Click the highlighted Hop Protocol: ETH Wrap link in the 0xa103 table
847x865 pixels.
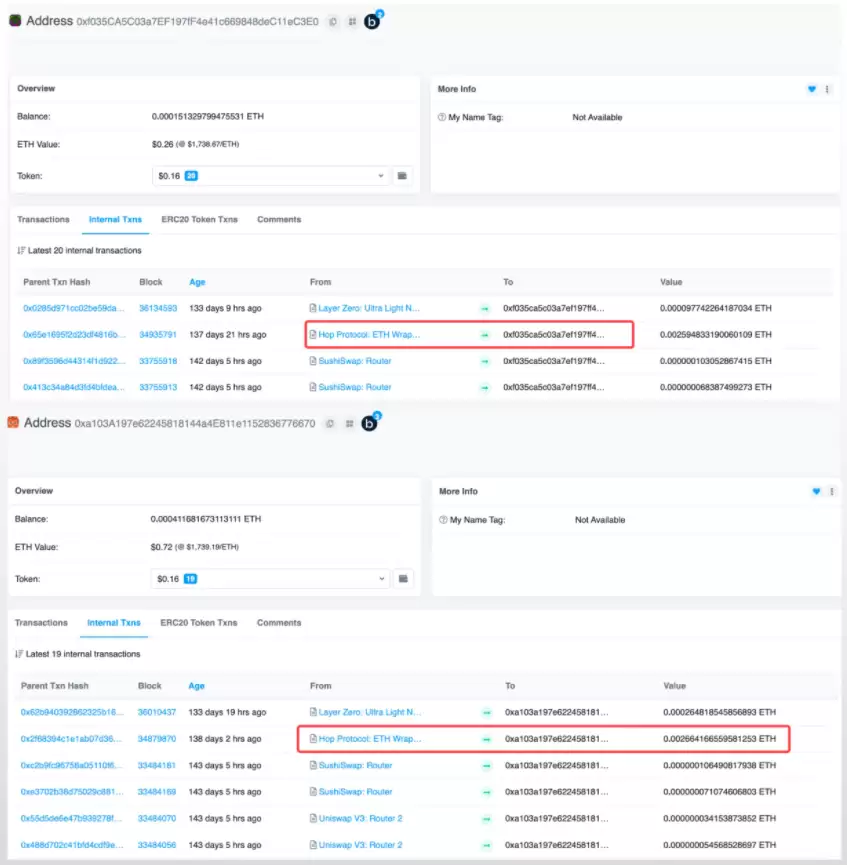(369, 739)
